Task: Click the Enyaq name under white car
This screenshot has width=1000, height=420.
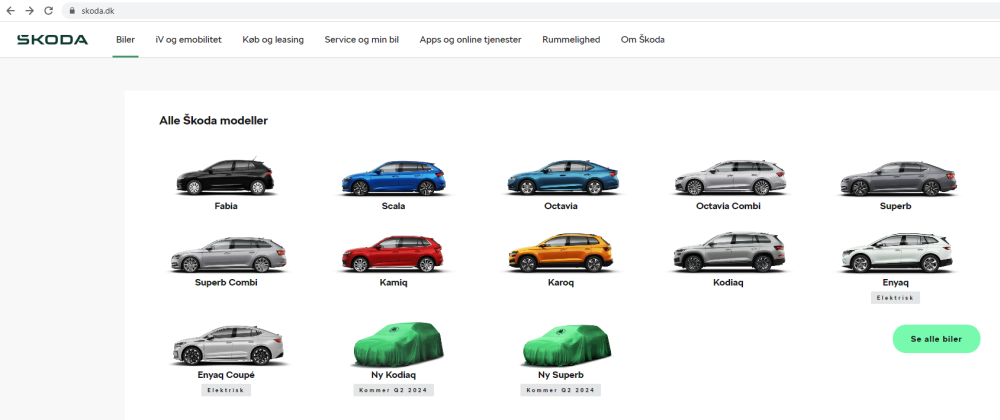Action: [x=895, y=282]
